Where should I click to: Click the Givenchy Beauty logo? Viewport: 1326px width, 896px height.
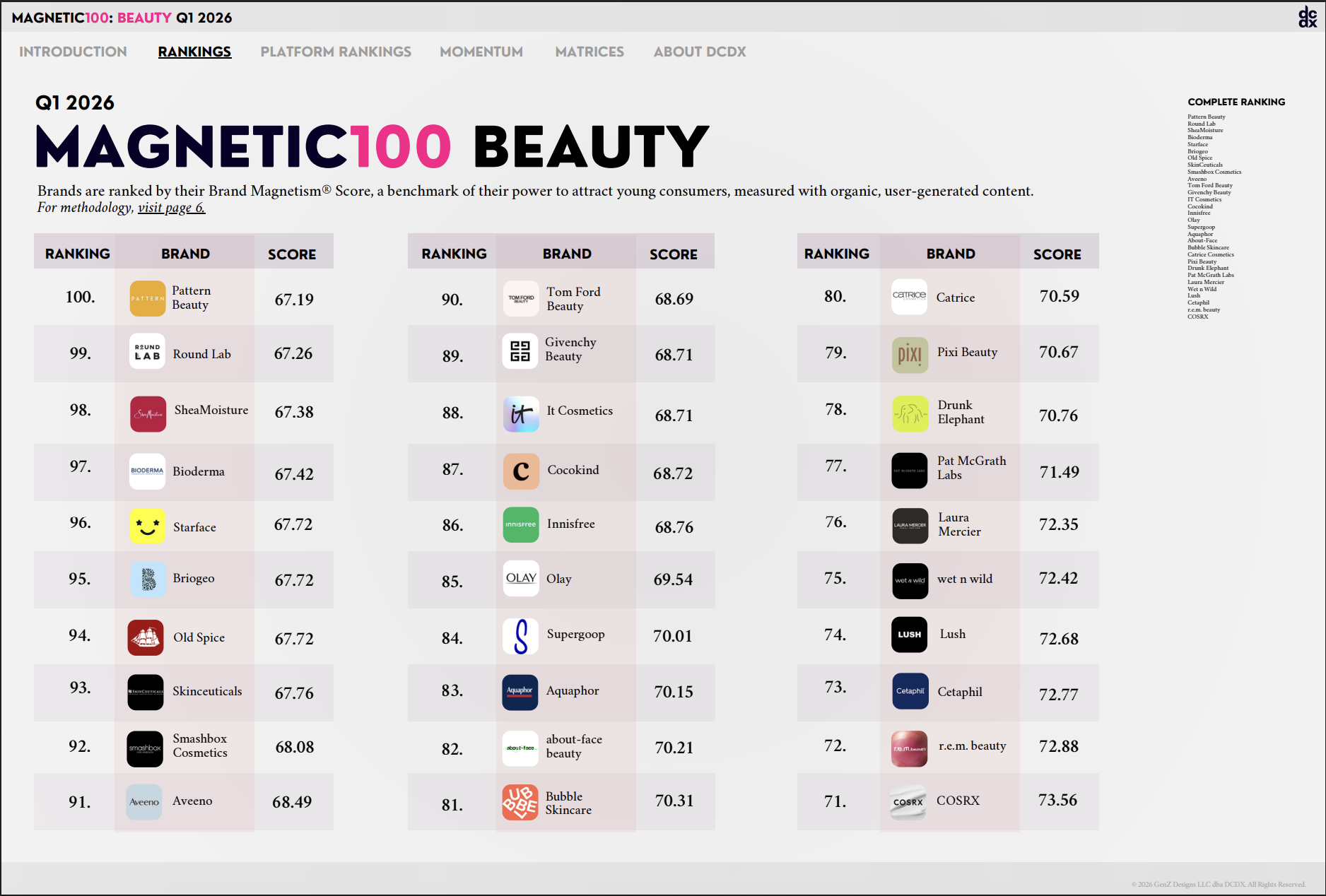[520, 351]
